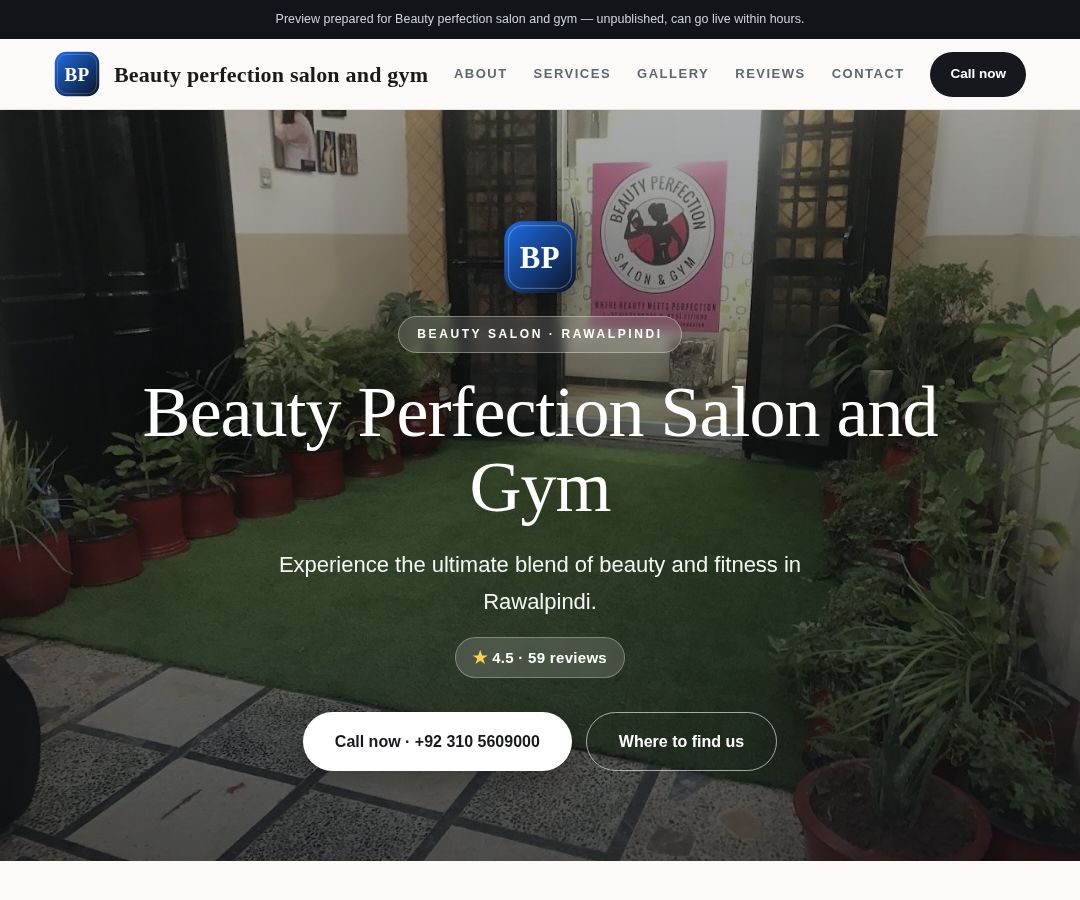Open the About section

pos(480,74)
